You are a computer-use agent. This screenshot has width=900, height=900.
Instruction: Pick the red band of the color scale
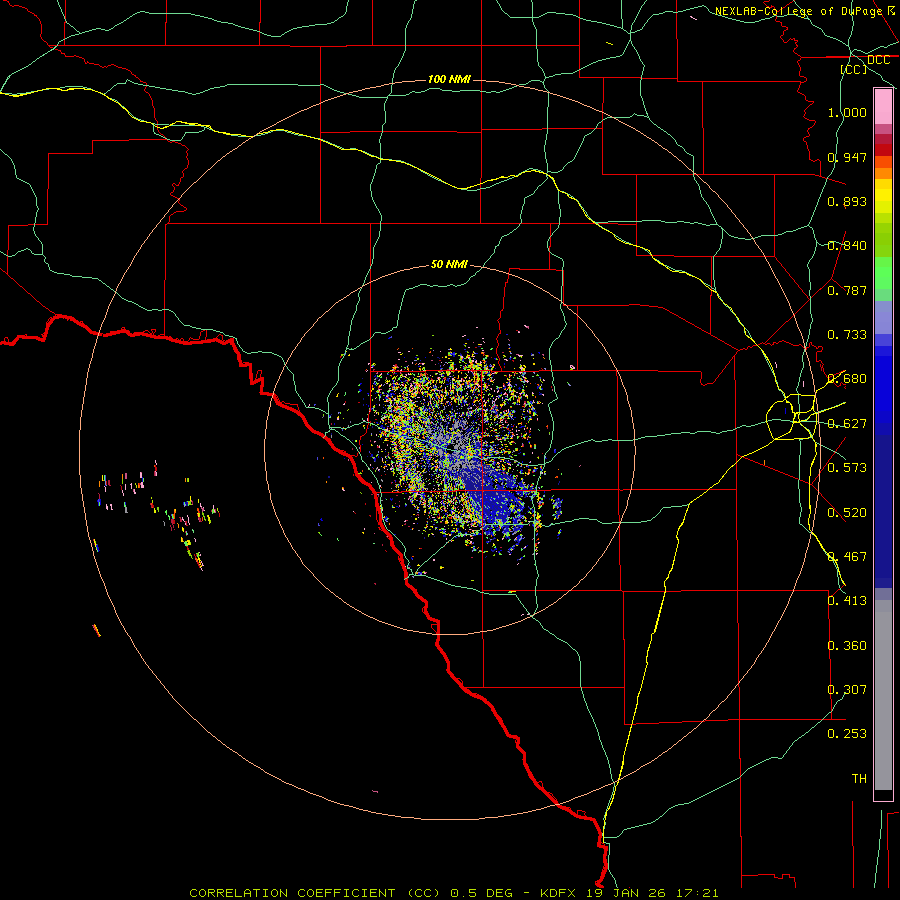point(883,149)
